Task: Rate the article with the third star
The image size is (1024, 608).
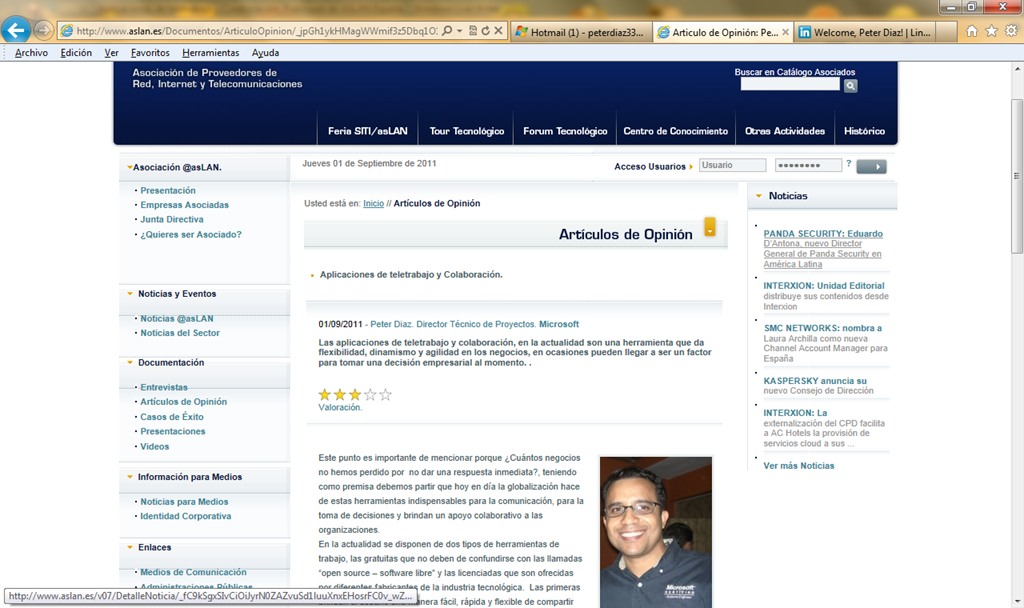Action: pyautogui.click(x=355, y=394)
